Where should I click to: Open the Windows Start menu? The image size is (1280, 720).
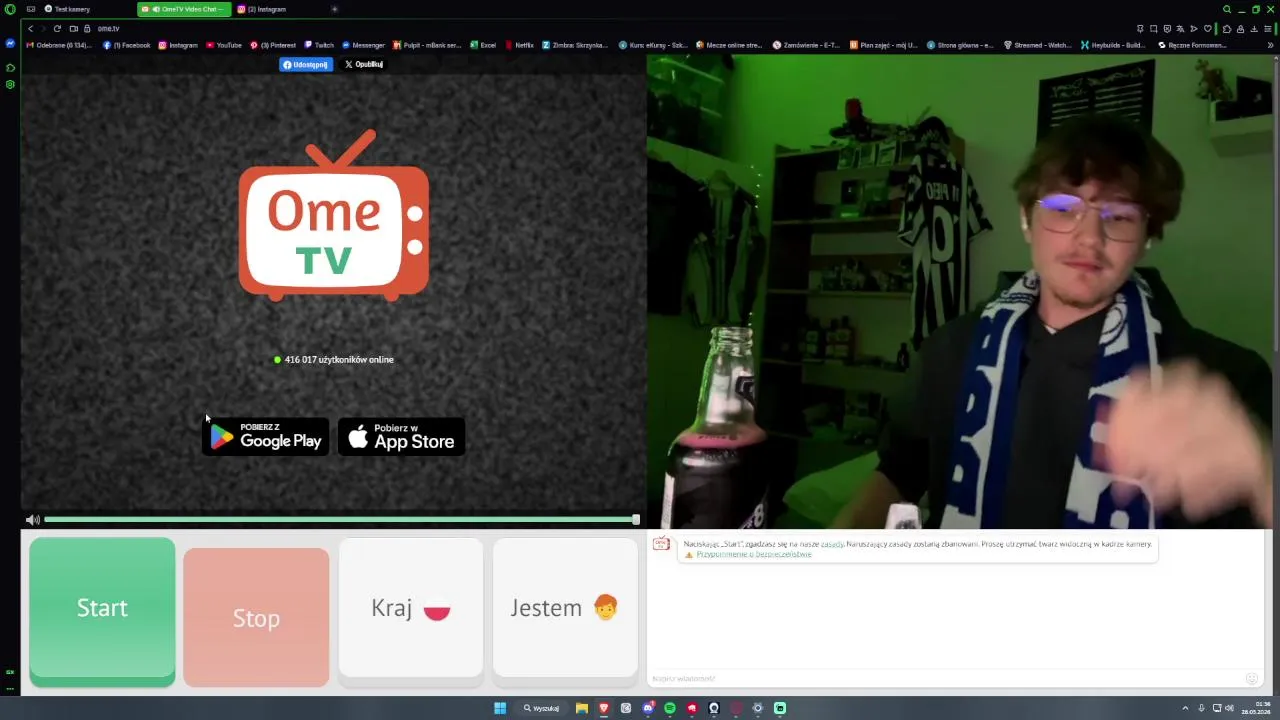click(x=500, y=708)
